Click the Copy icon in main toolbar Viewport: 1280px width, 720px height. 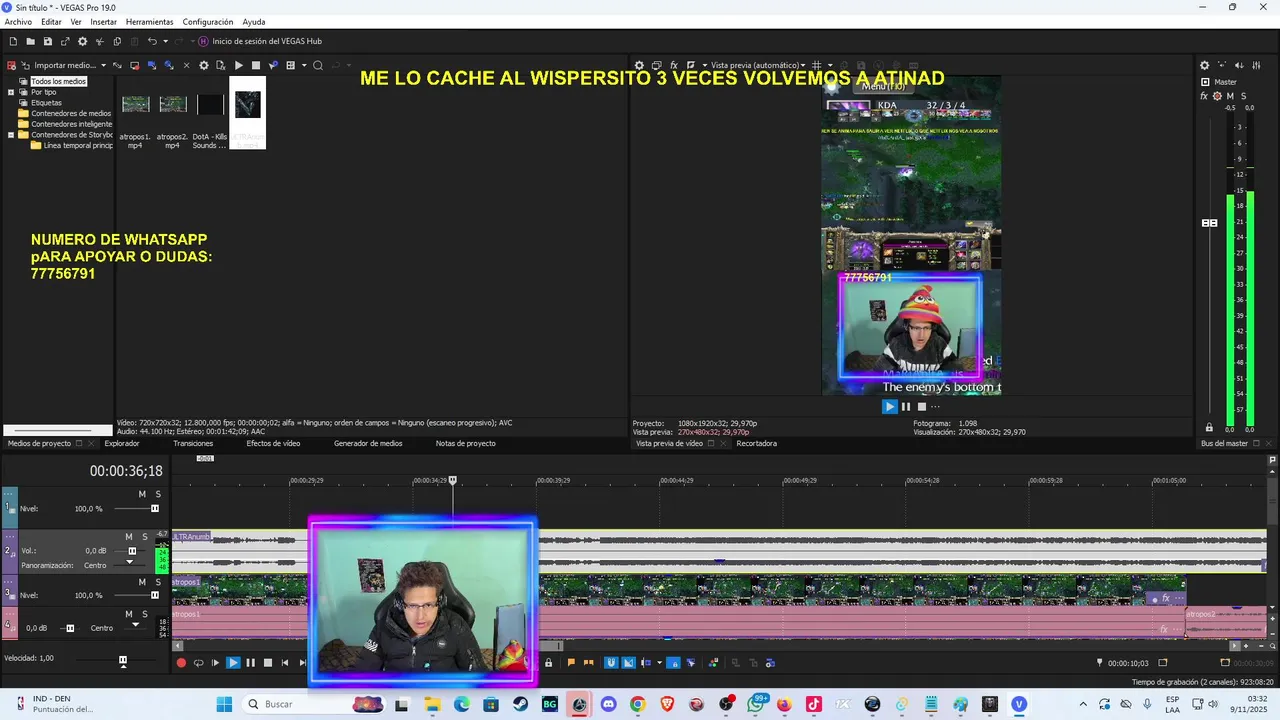tap(117, 41)
